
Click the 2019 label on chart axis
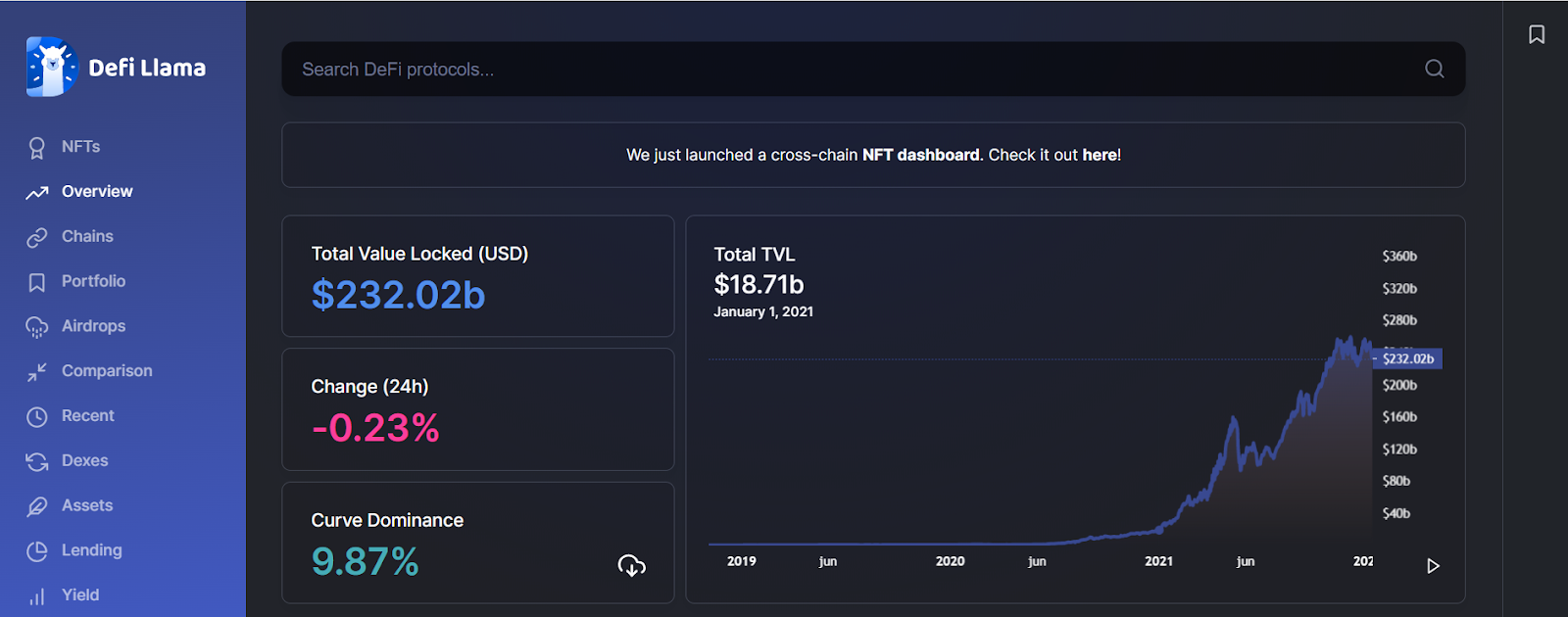tap(742, 561)
